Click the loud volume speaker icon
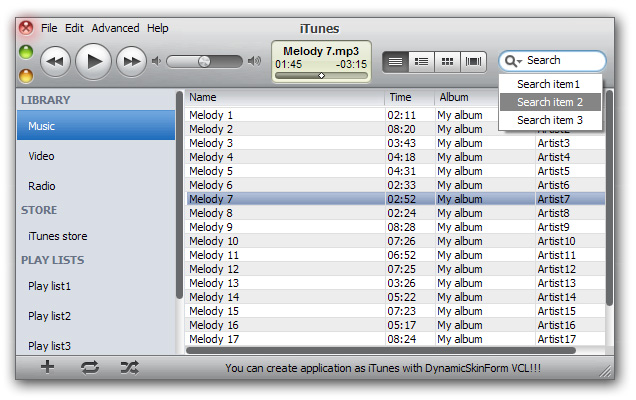This screenshot has height=400, width=636. (254, 61)
